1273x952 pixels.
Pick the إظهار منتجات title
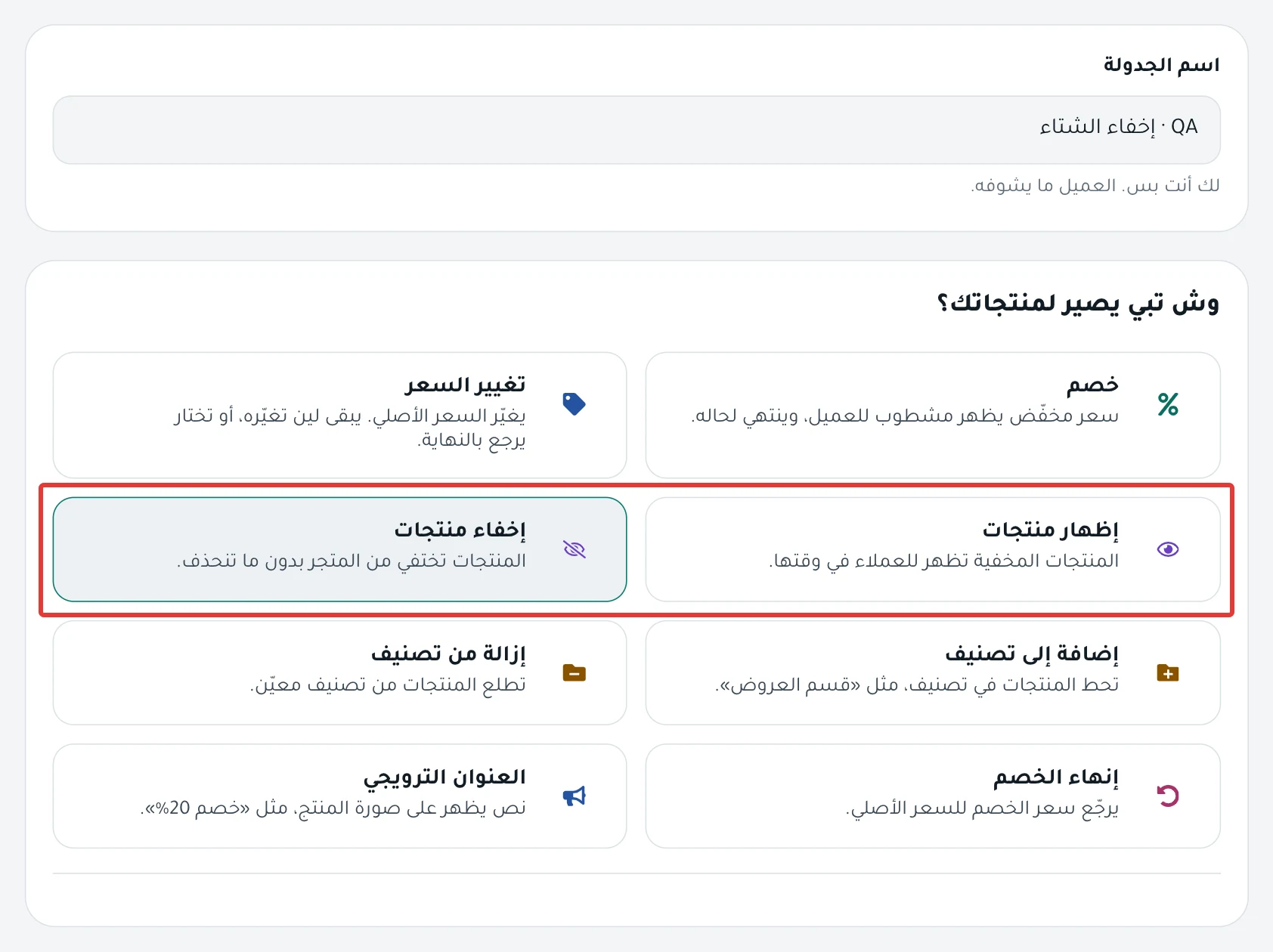point(1051,530)
